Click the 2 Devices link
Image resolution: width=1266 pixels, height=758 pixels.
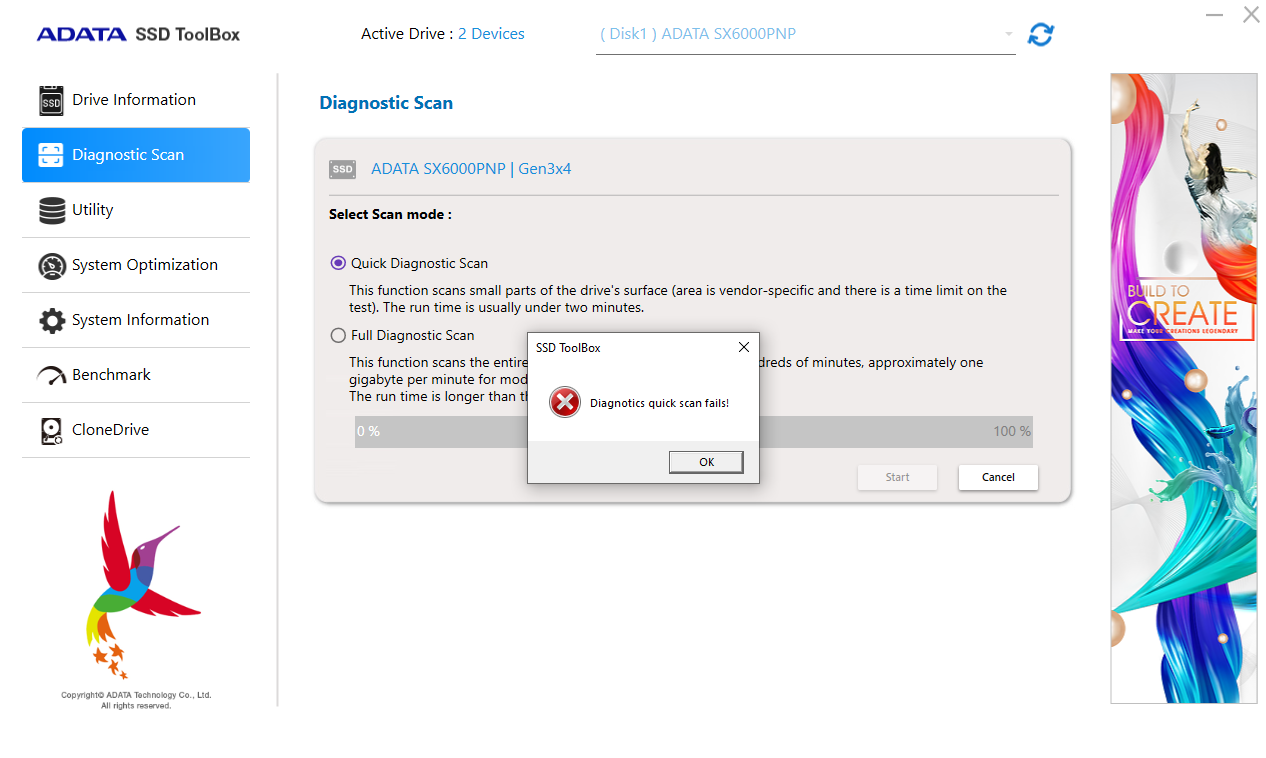pyautogui.click(x=491, y=34)
